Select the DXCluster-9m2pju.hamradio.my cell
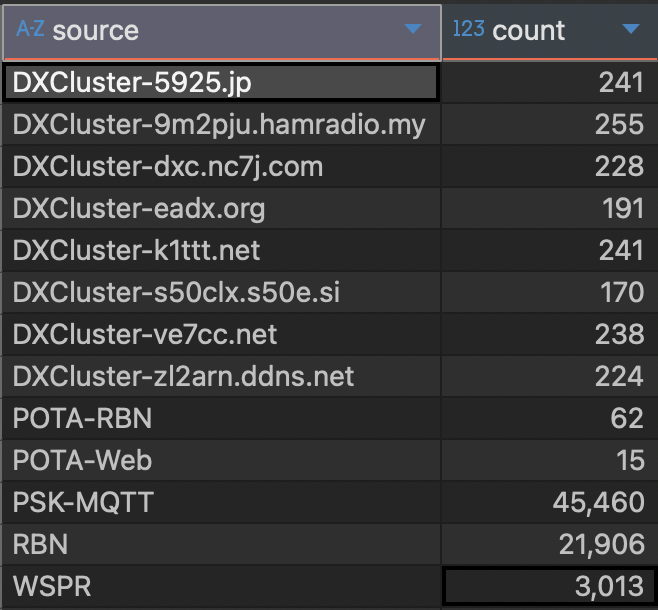This screenshot has width=658, height=610. tap(221, 124)
